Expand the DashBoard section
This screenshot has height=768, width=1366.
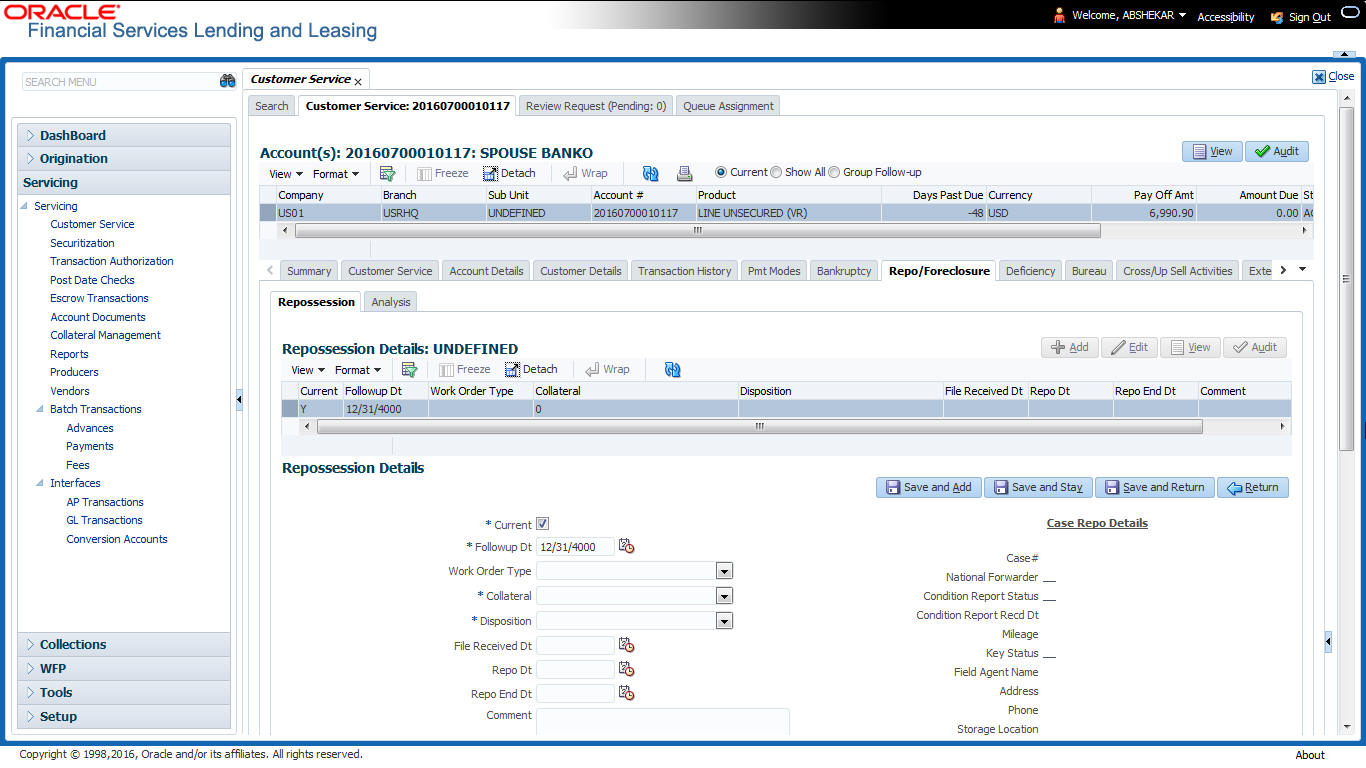31,135
